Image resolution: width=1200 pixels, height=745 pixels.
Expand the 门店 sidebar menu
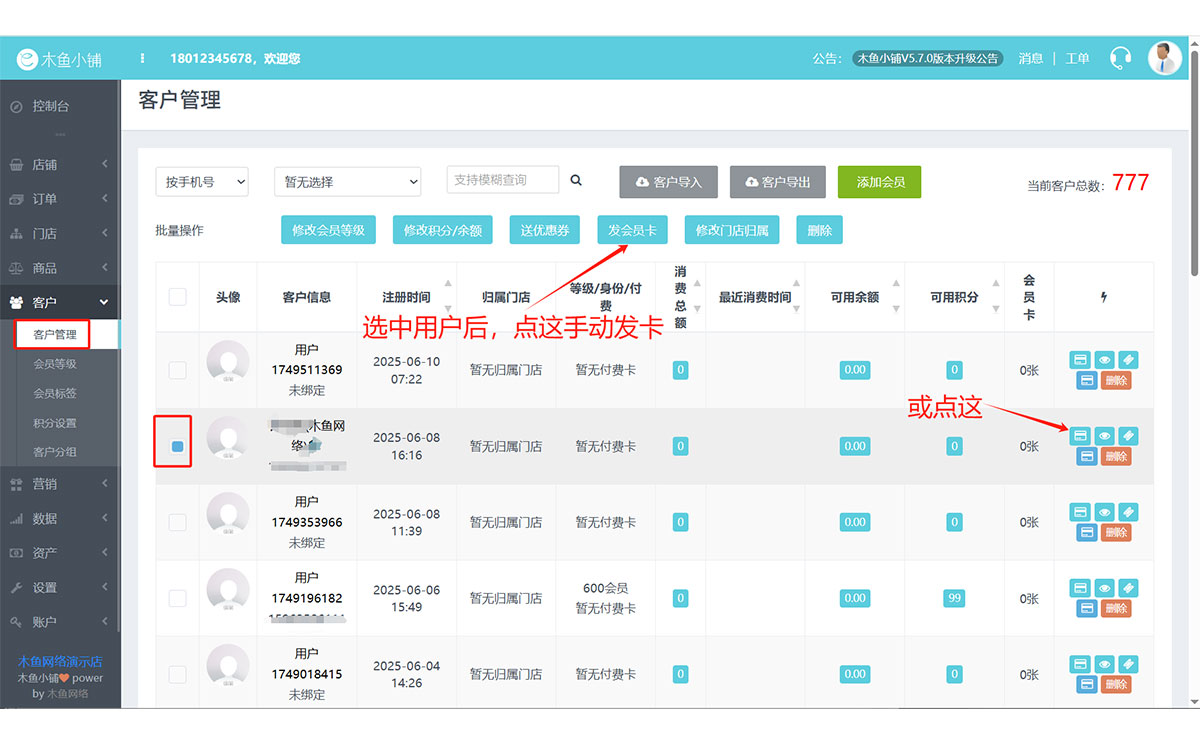(60, 233)
